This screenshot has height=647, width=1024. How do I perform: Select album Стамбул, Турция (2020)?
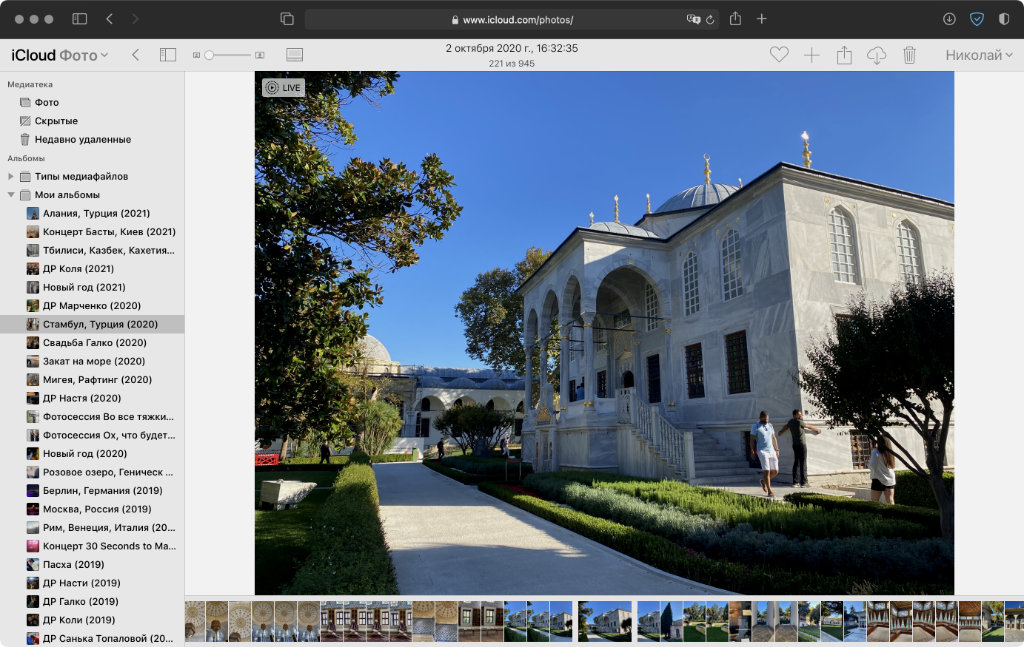click(92, 324)
